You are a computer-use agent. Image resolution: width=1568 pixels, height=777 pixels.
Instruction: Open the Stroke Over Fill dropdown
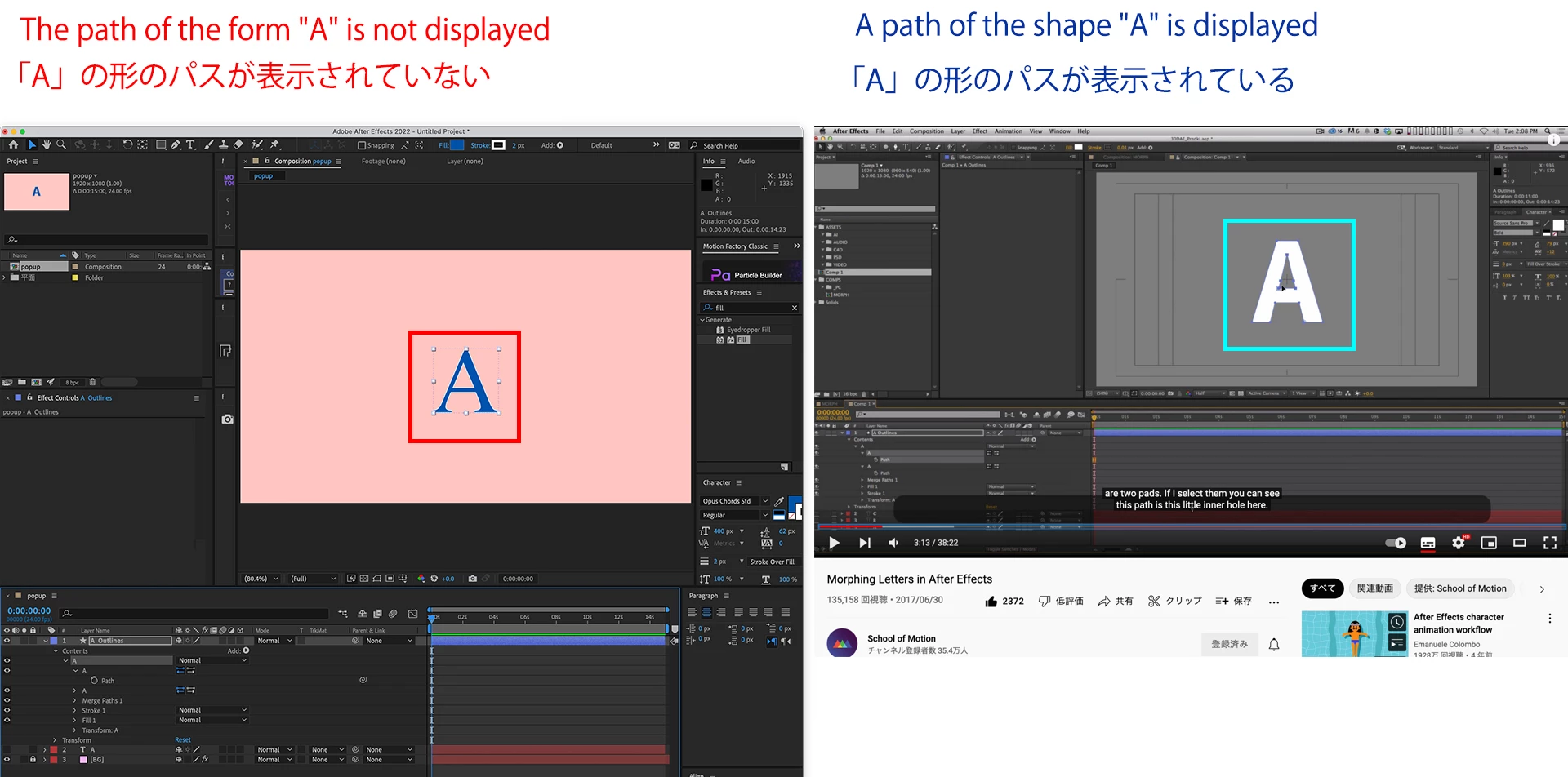tap(774, 562)
